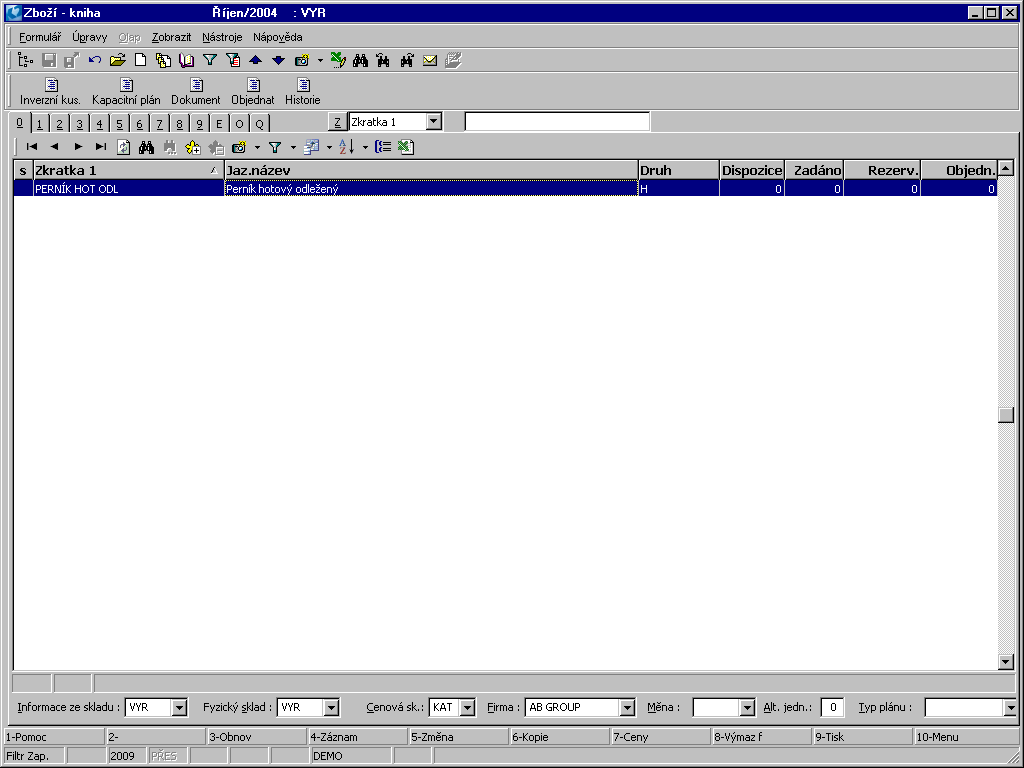
Task: Click the grid scrollbar down arrow
Action: 1006,662
